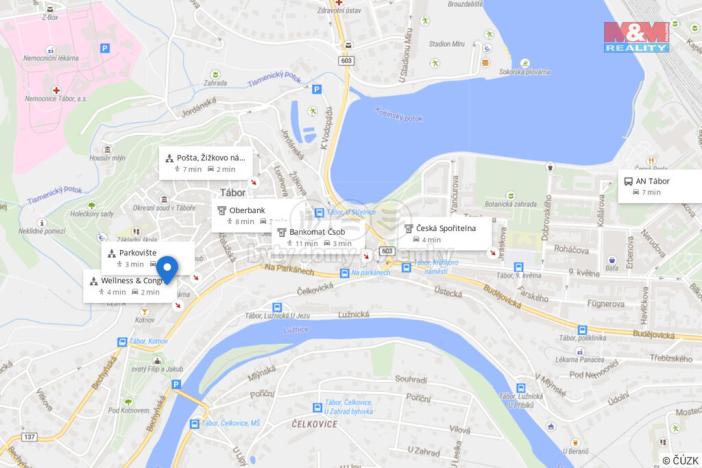This screenshot has width=702, height=468.
Task: Open the Wellness & Congress info card
Action: [130, 286]
